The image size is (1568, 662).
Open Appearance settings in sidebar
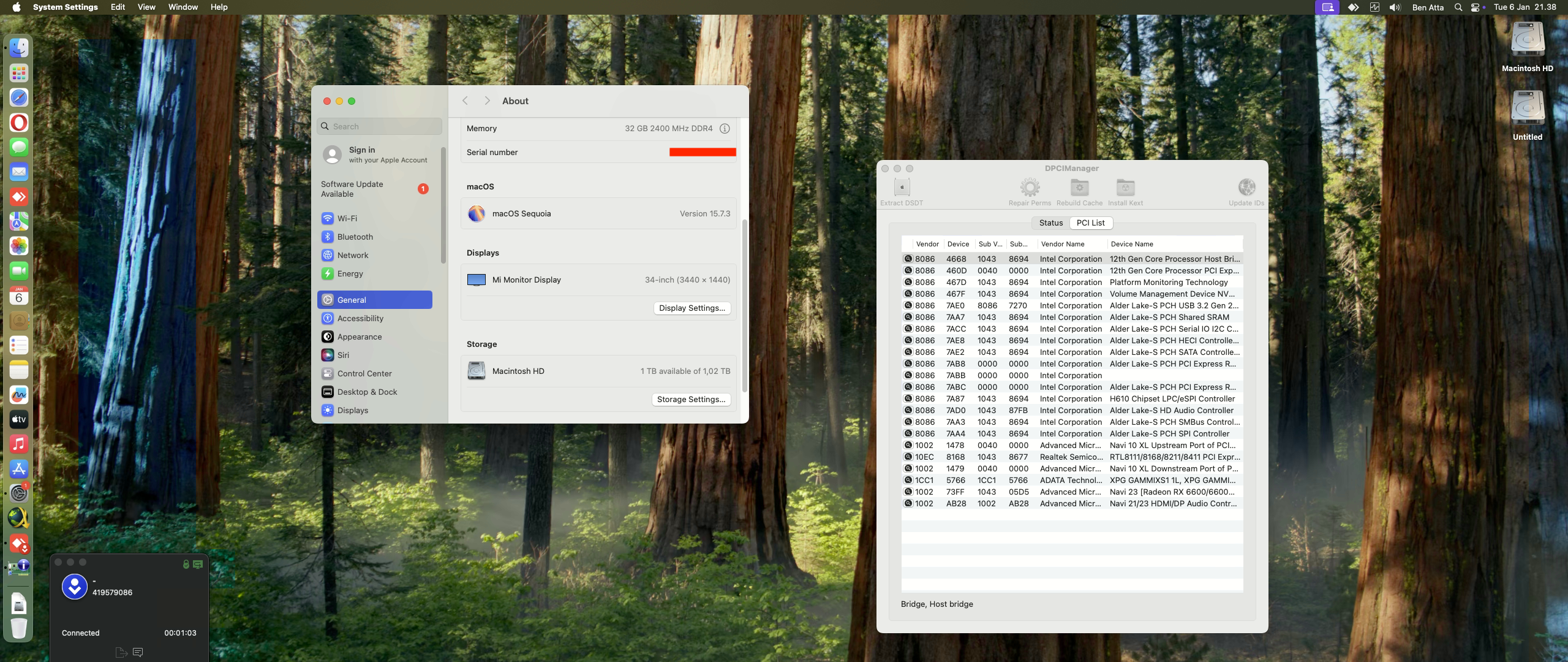click(x=375, y=337)
